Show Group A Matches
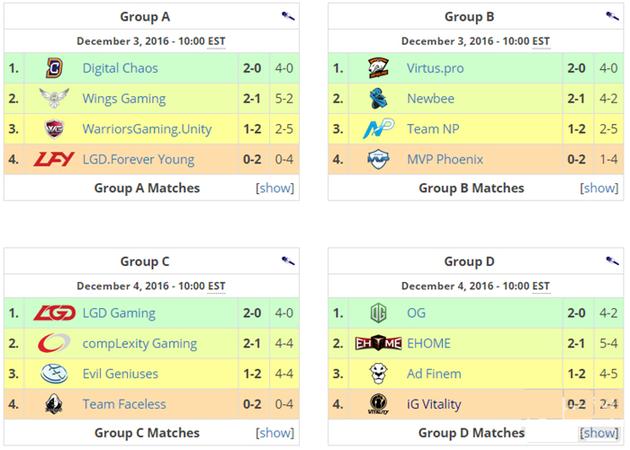Screen dimensions: 630x450 coord(274,188)
